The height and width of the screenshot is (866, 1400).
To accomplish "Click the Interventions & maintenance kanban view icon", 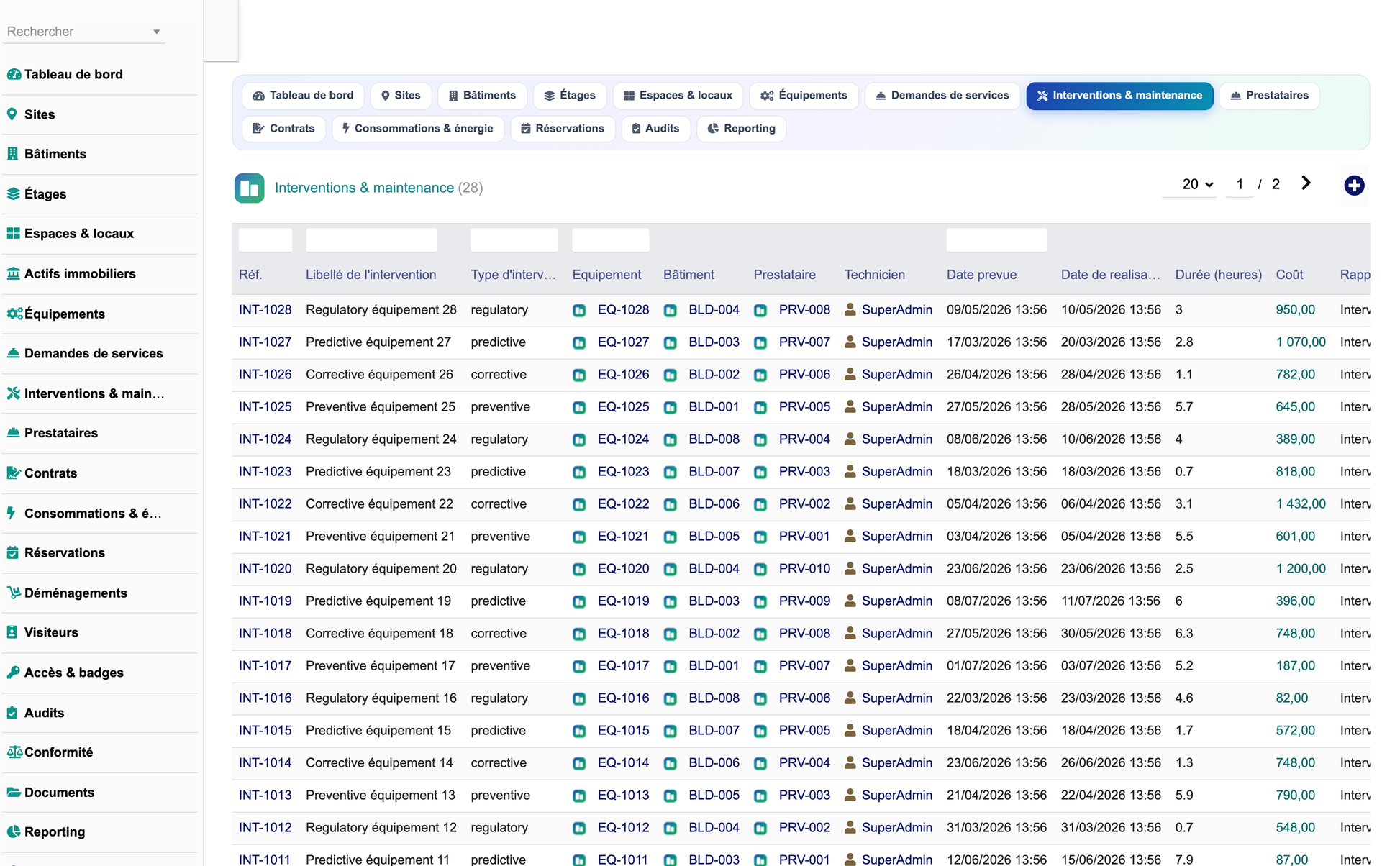I will 249,188.
